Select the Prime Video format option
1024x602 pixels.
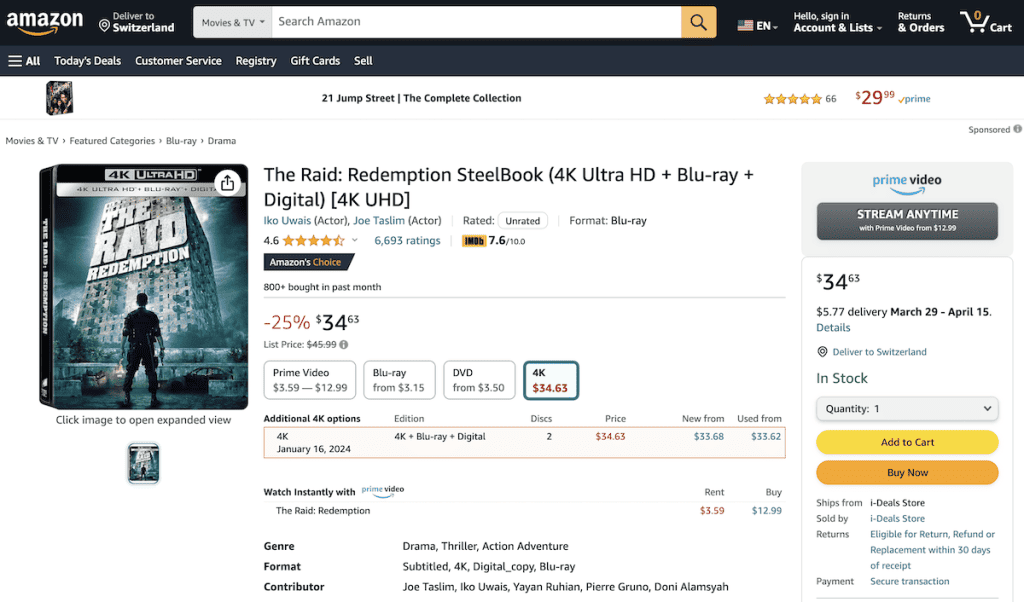(x=309, y=379)
